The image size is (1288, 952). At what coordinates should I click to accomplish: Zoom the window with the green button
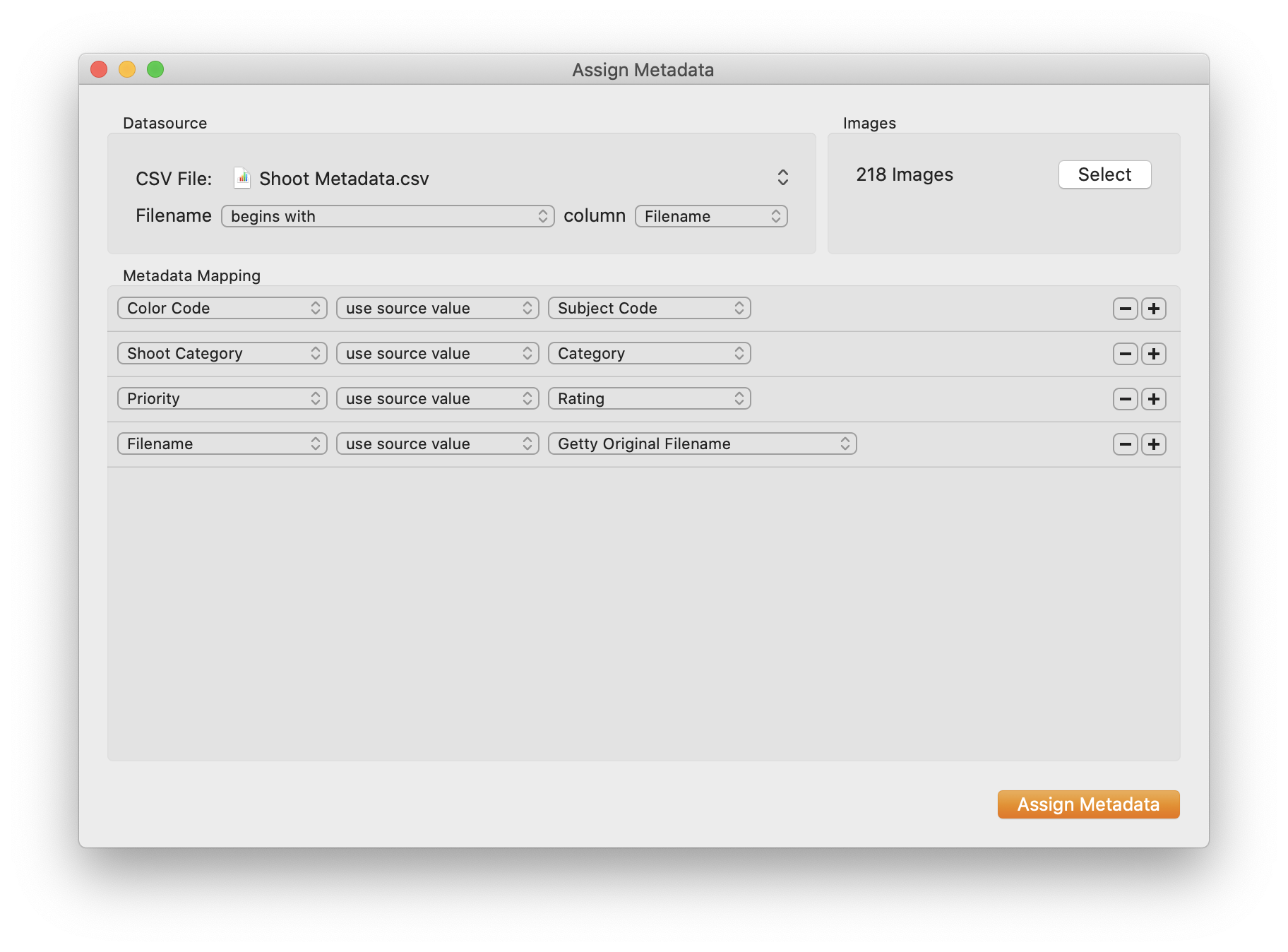click(155, 69)
